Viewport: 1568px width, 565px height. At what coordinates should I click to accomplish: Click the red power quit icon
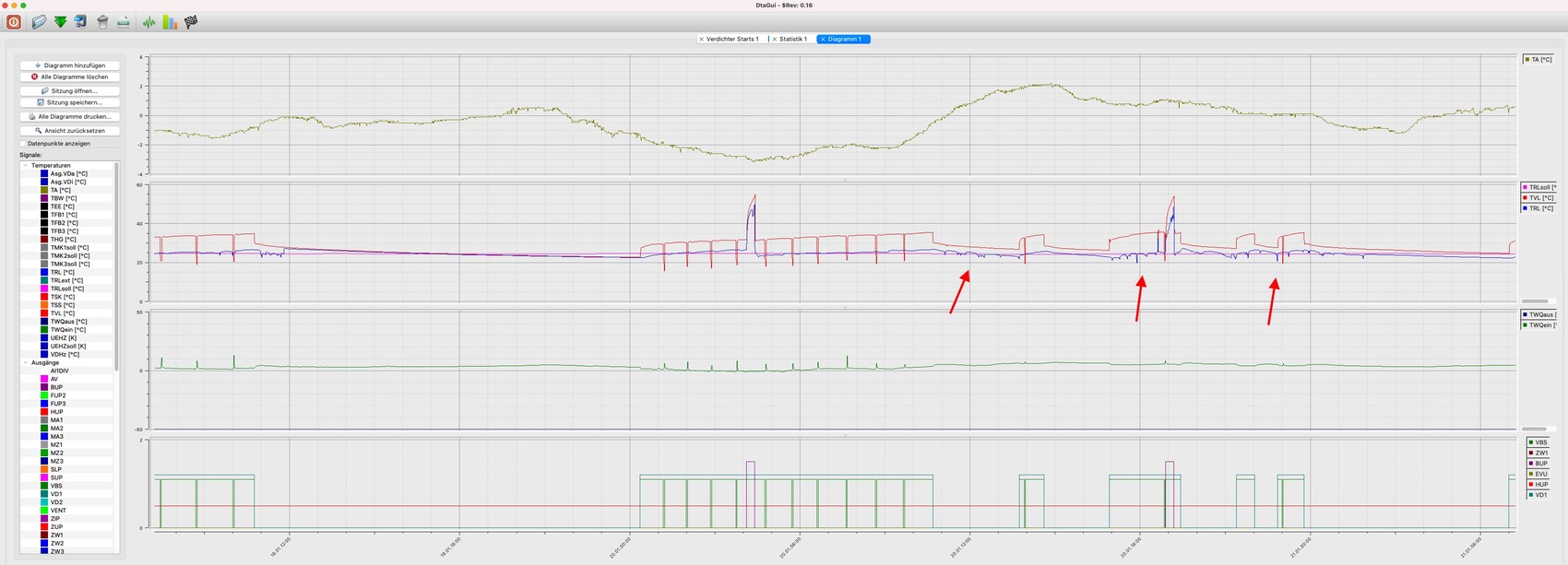point(14,22)
